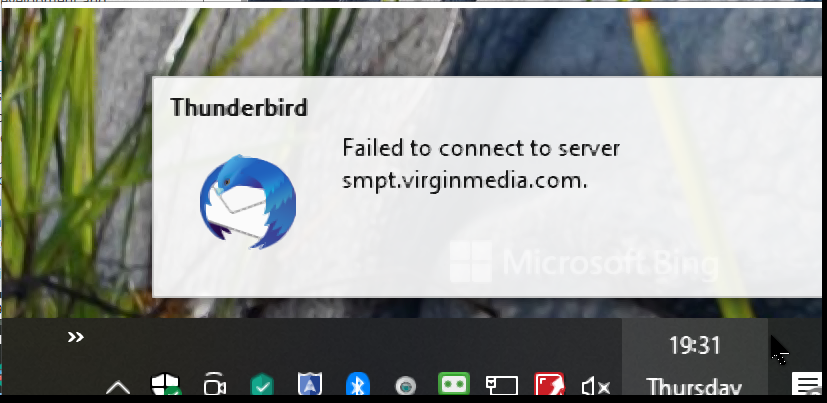
Task: Click the 'Failed to connect to server' message
Action: (x=480, y=148)
